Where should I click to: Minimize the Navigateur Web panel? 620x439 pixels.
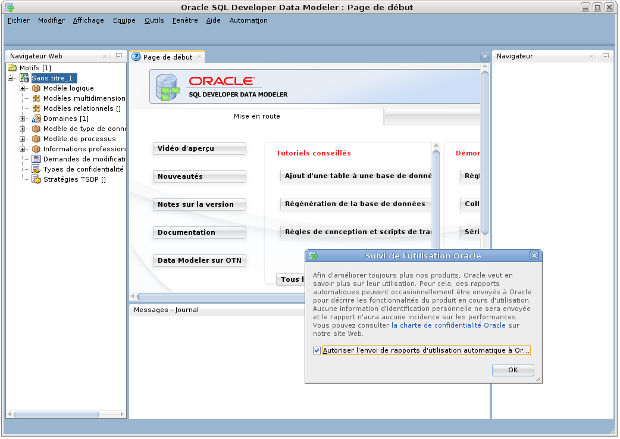[x=119, y=56]
